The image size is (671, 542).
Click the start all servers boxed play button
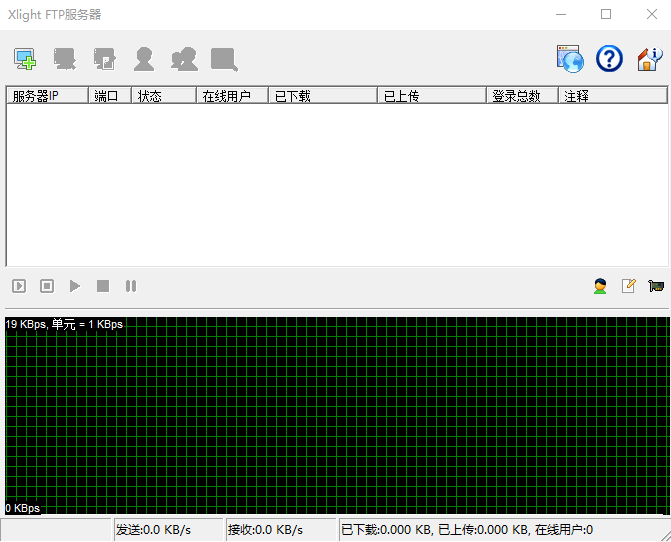click(19, 286)
